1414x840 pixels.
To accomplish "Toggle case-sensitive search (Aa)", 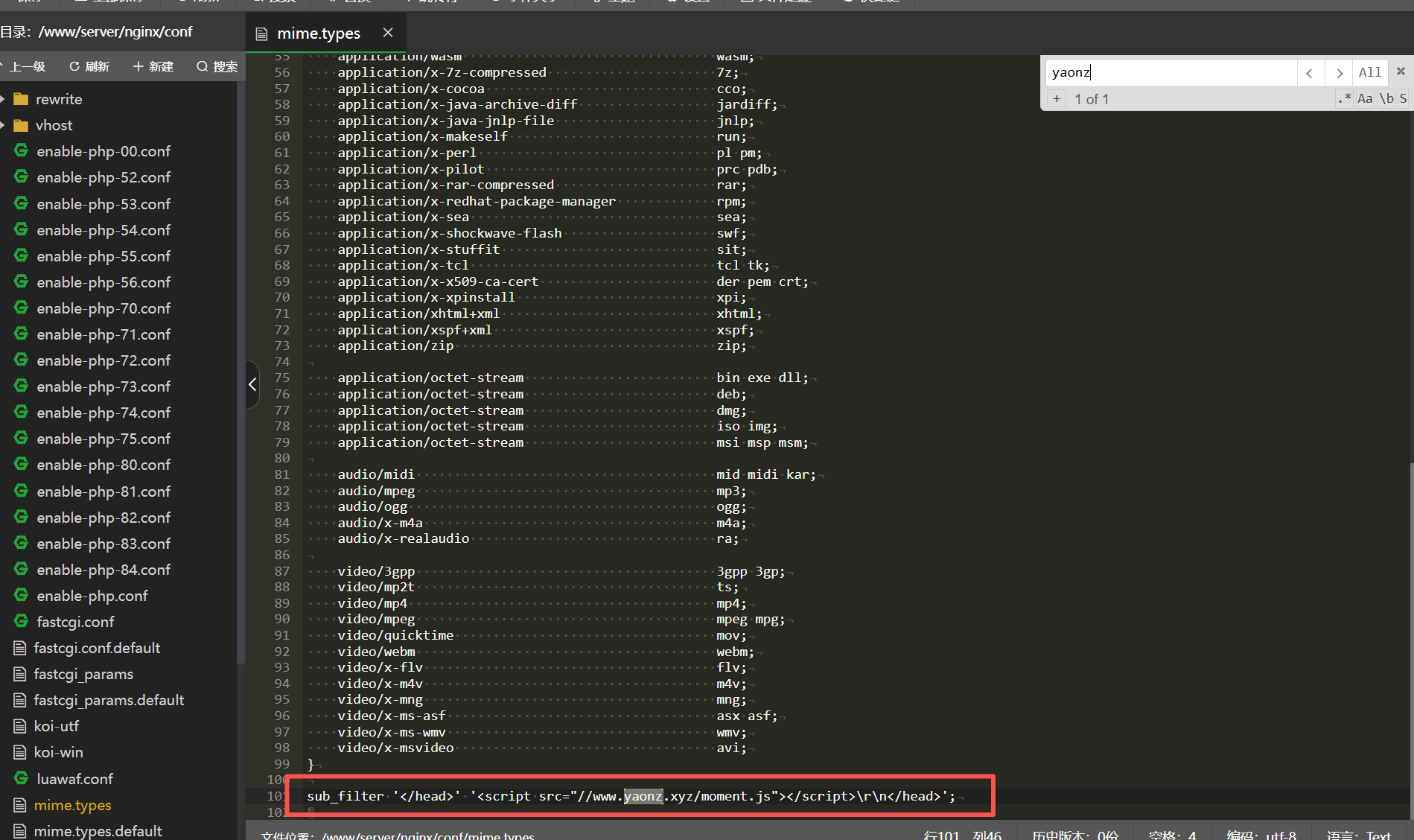I will click(1365, 98).
